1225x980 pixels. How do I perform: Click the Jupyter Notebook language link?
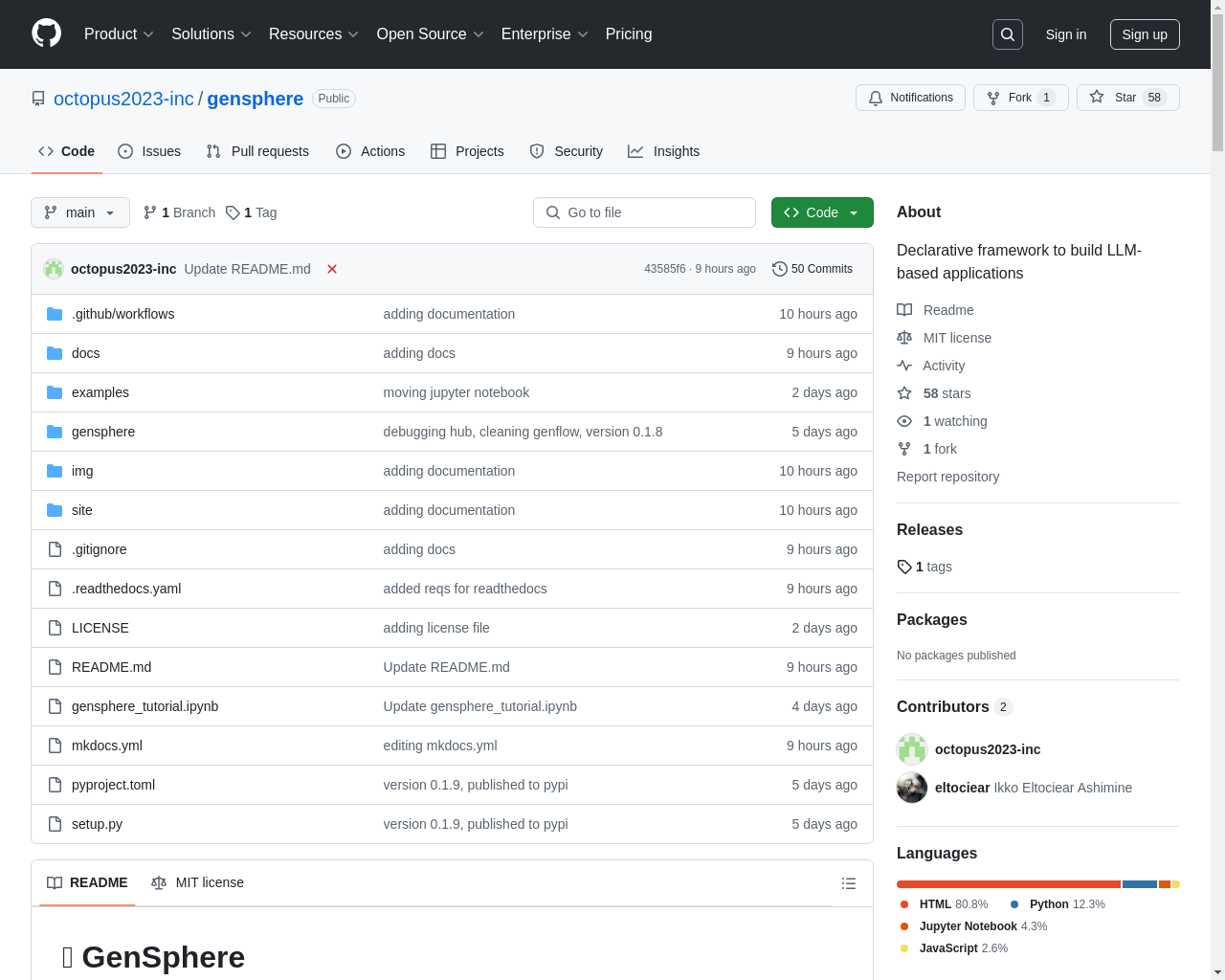coord(973,926)
